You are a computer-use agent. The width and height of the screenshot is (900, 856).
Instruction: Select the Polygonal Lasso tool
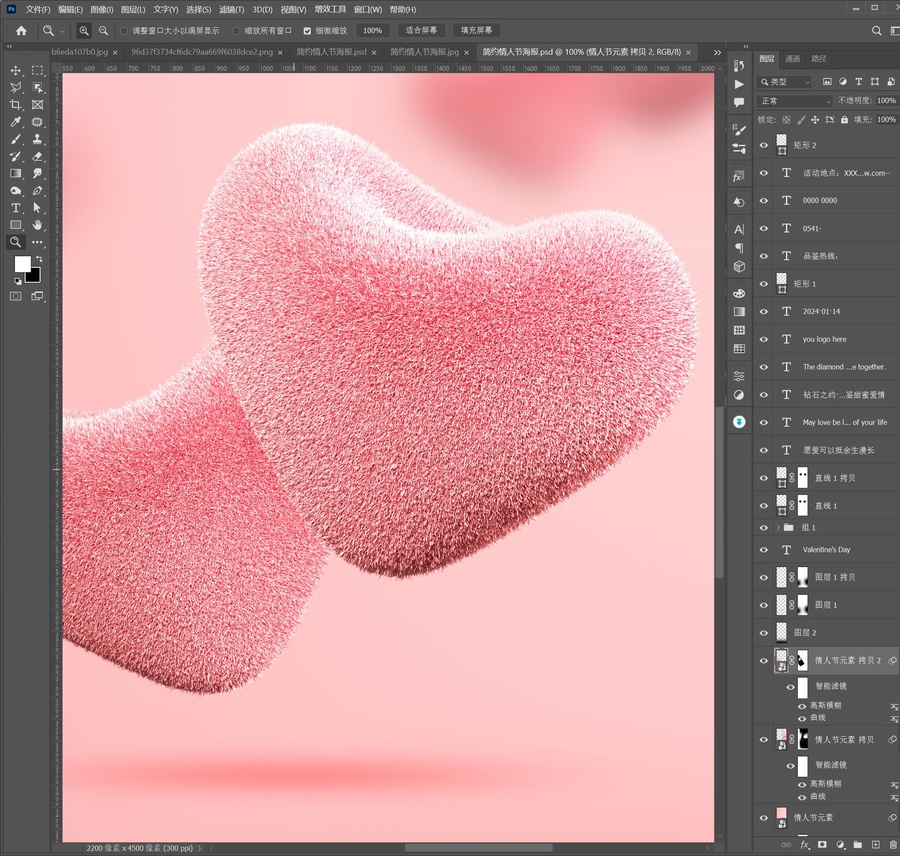(15, 88)
